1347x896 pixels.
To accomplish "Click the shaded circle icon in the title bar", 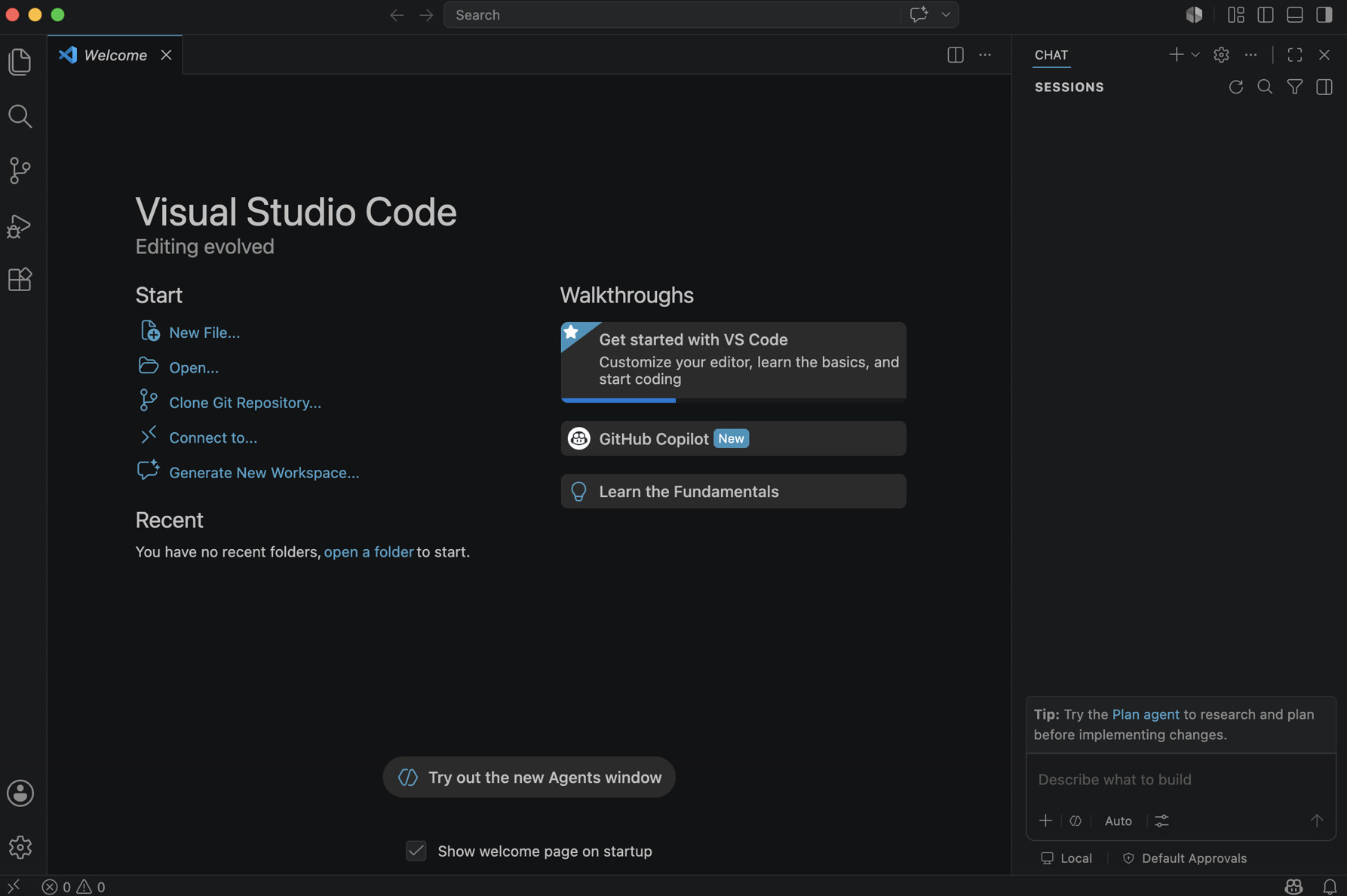I will [1194, 15].
